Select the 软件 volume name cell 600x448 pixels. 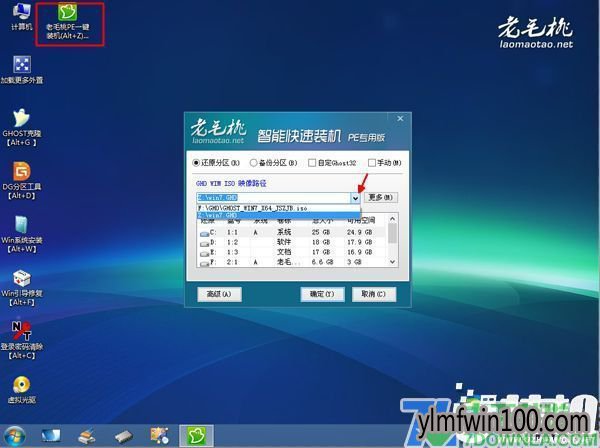[x=284, y=242]
